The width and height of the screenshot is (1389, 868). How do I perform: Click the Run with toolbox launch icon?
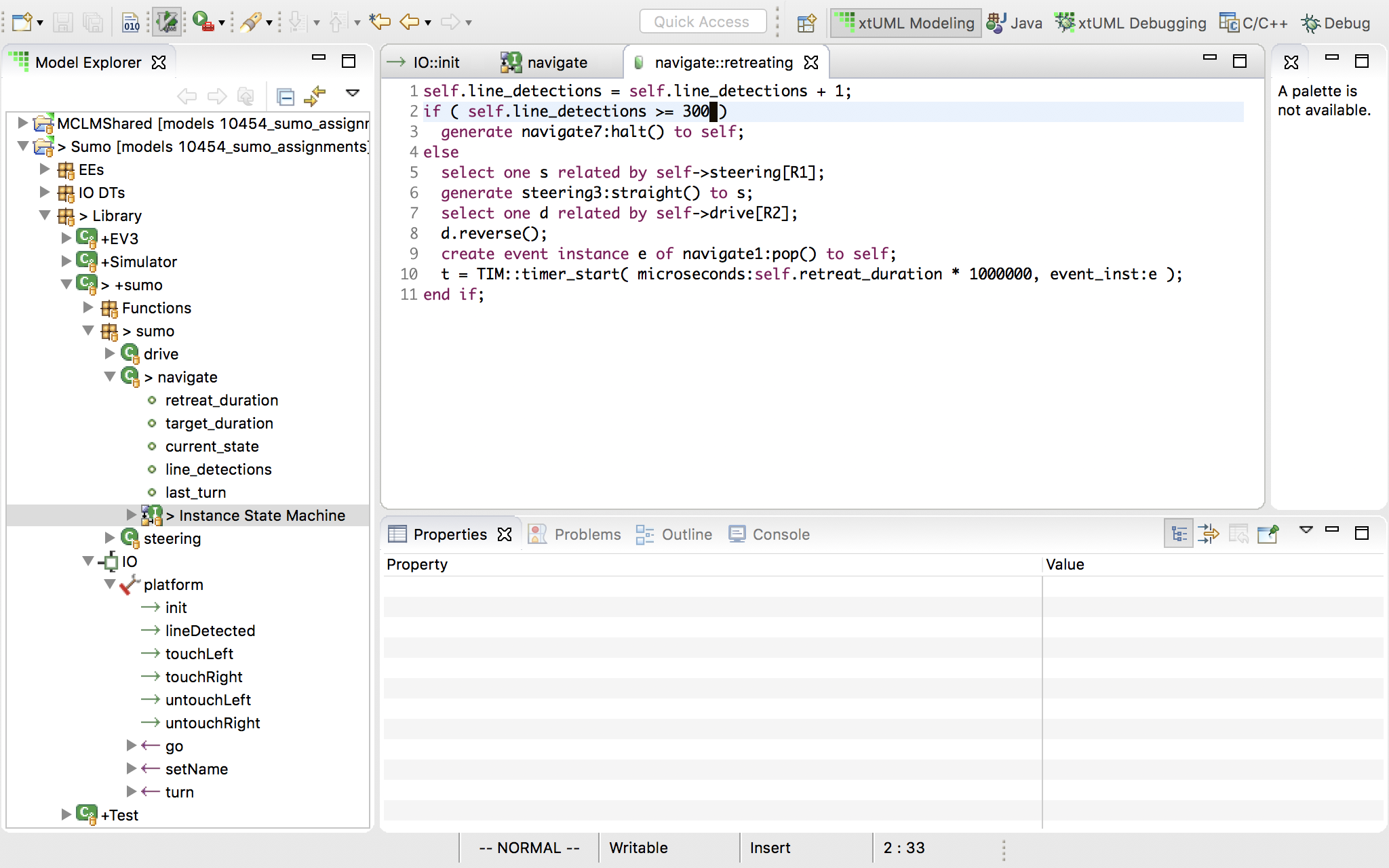click(x=203, y=22)
